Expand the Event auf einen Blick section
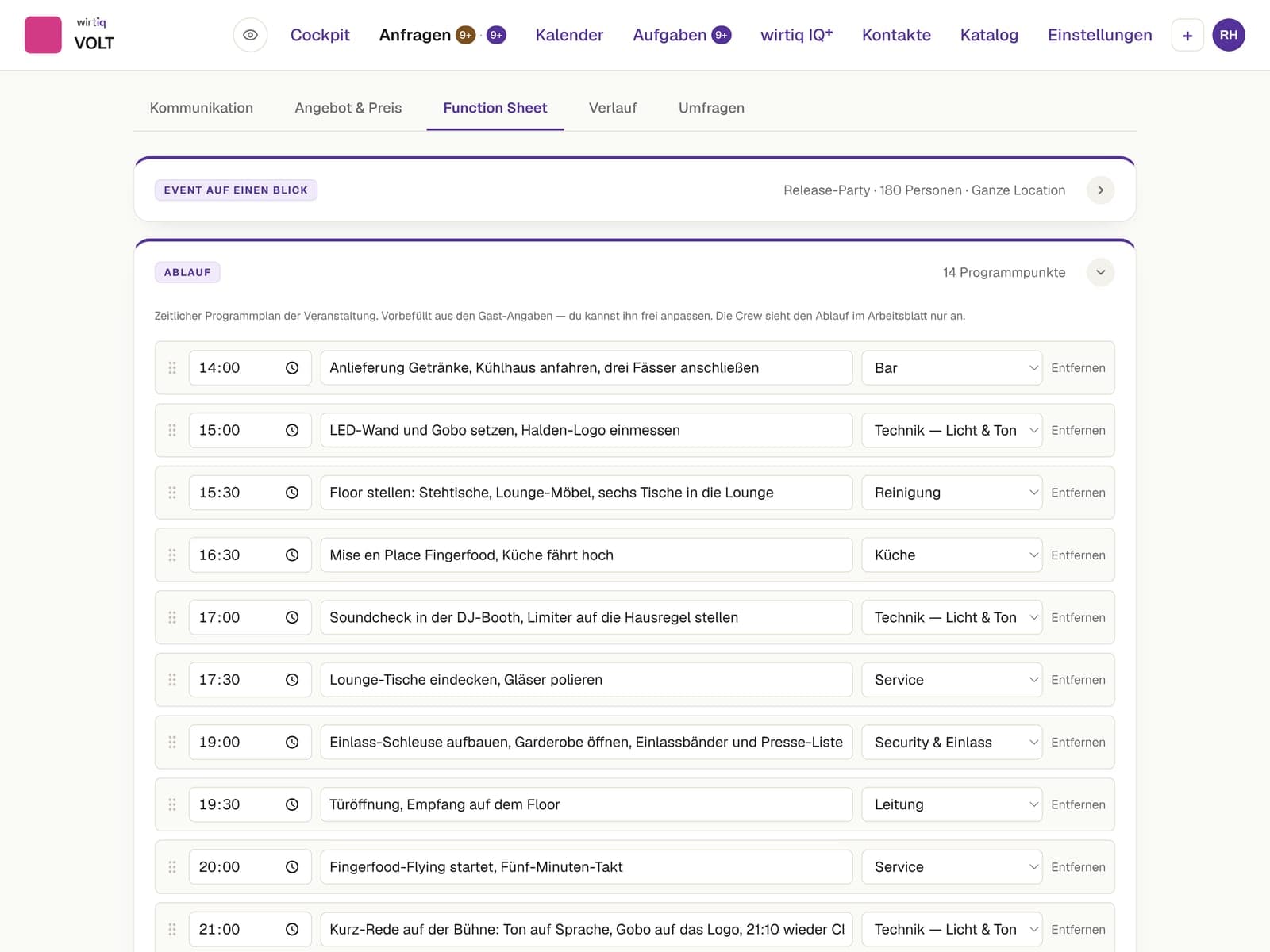 click(1100, 190)
